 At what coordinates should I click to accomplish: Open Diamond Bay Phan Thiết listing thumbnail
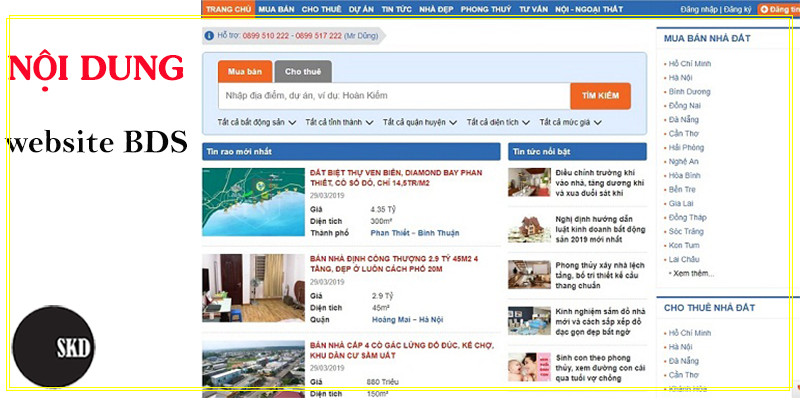[x=254, y=202]
